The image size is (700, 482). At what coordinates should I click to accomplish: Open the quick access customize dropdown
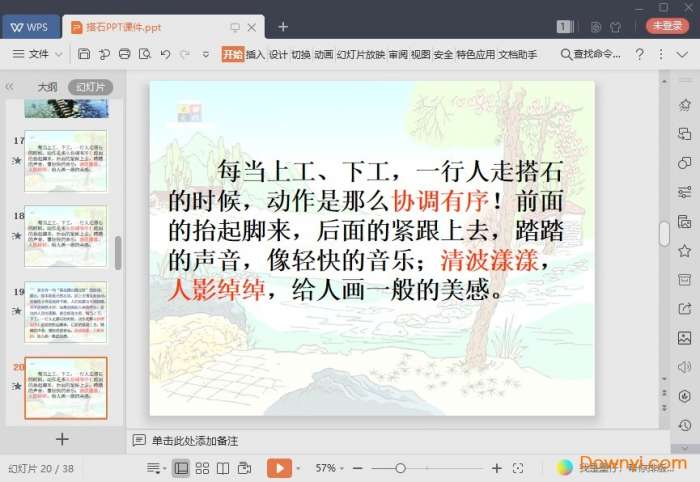pos(205,54)
